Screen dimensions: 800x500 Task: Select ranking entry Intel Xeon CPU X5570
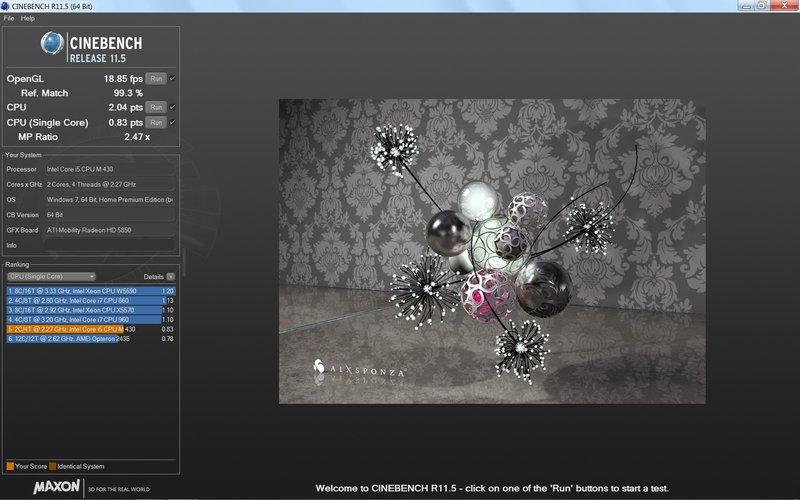coord(91,310)
